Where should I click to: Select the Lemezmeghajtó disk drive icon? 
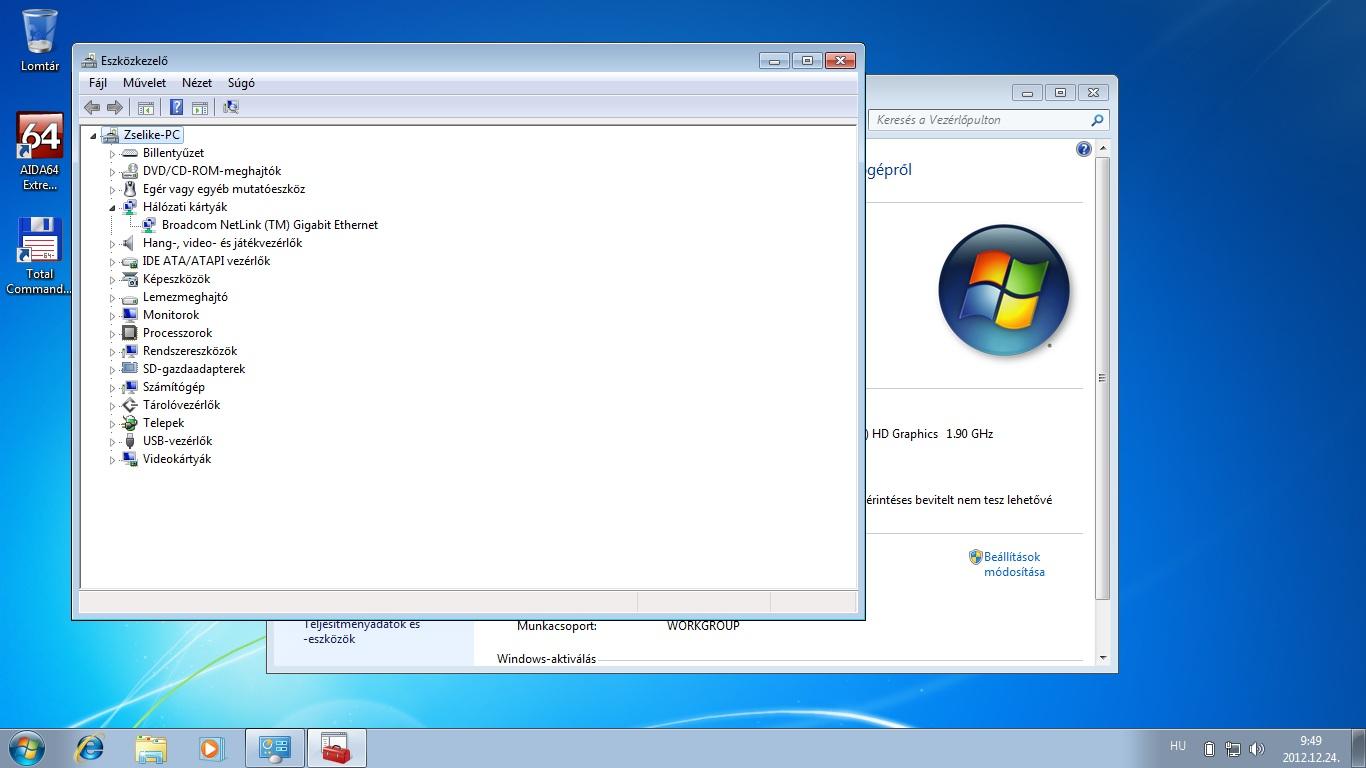tap(129, 297)
